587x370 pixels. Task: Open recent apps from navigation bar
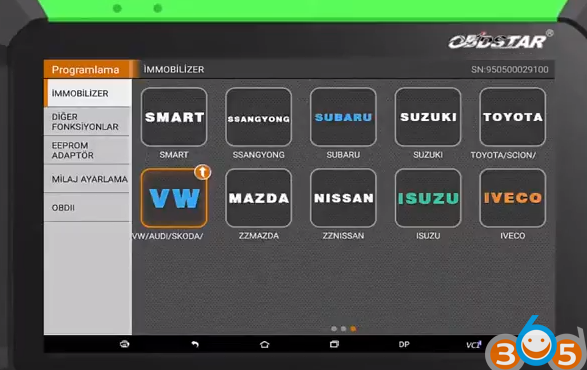[x=334, y=344]
